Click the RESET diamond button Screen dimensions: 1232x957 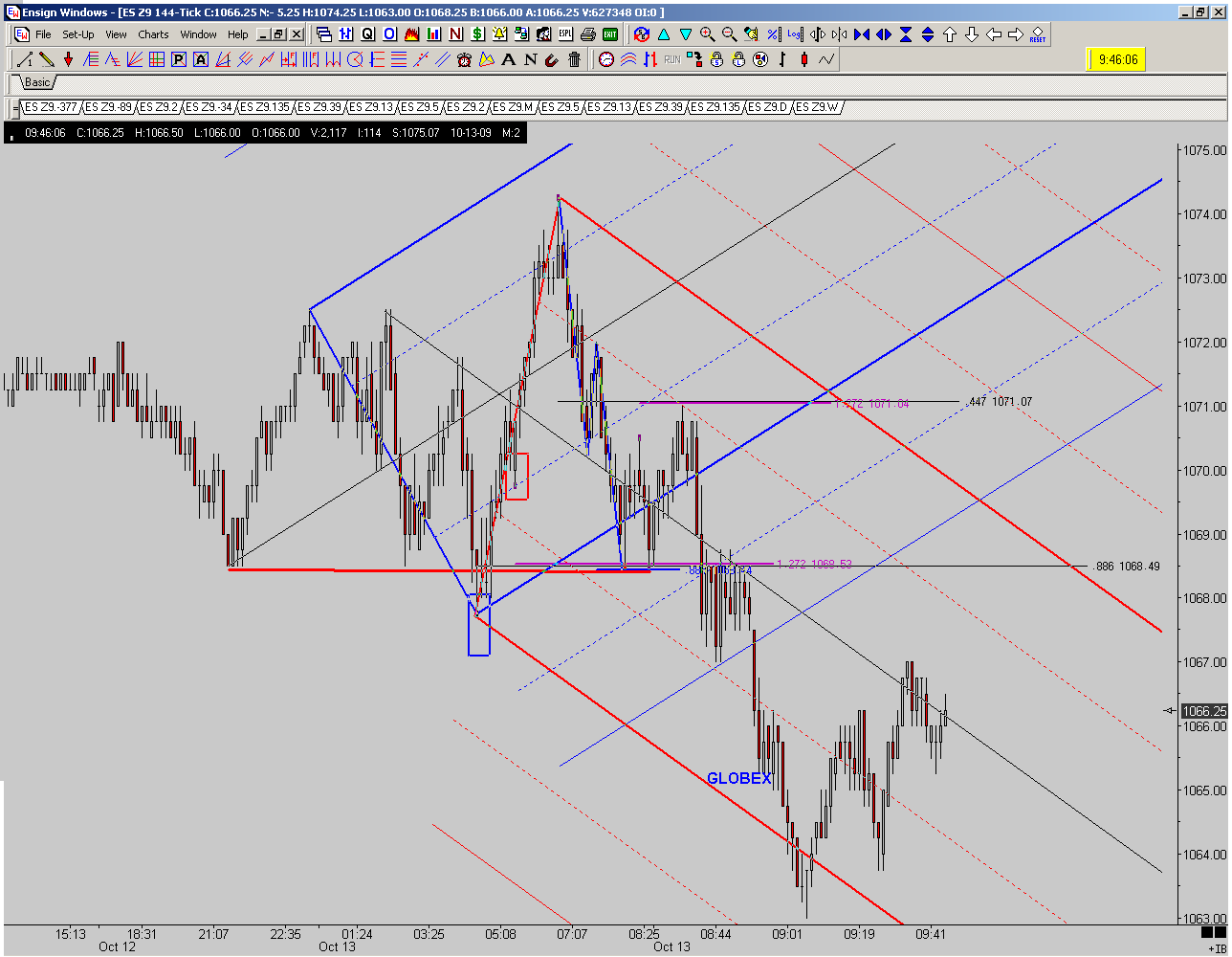point(1038,34)
